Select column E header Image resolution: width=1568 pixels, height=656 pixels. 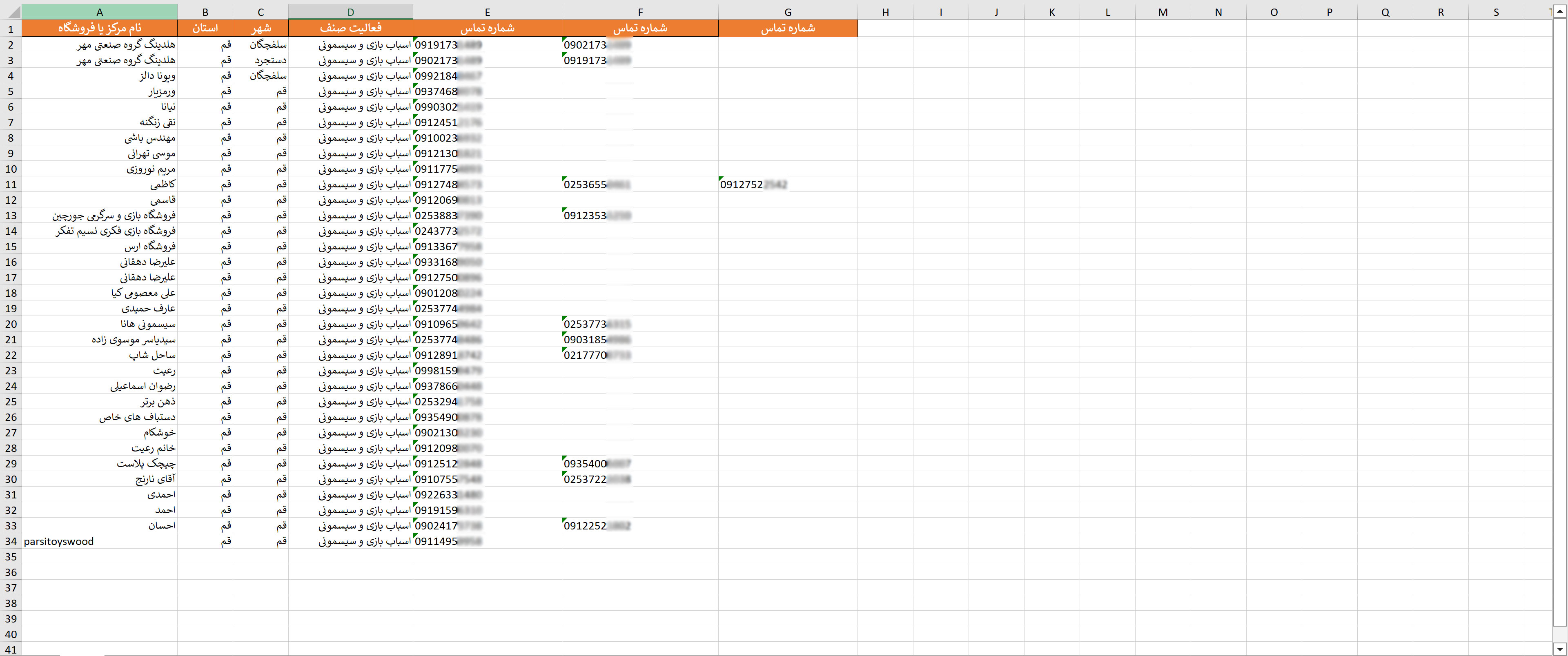(487, 11)
